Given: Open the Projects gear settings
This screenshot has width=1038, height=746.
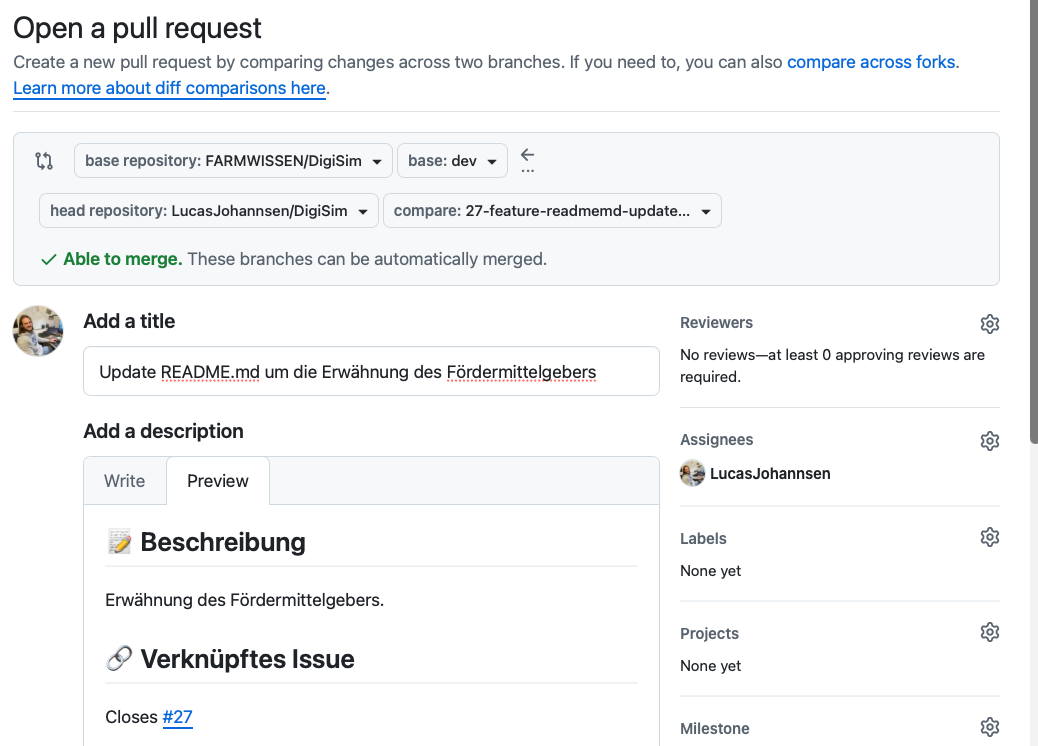Looking at the screenshot, I should [x=989, y=633].
